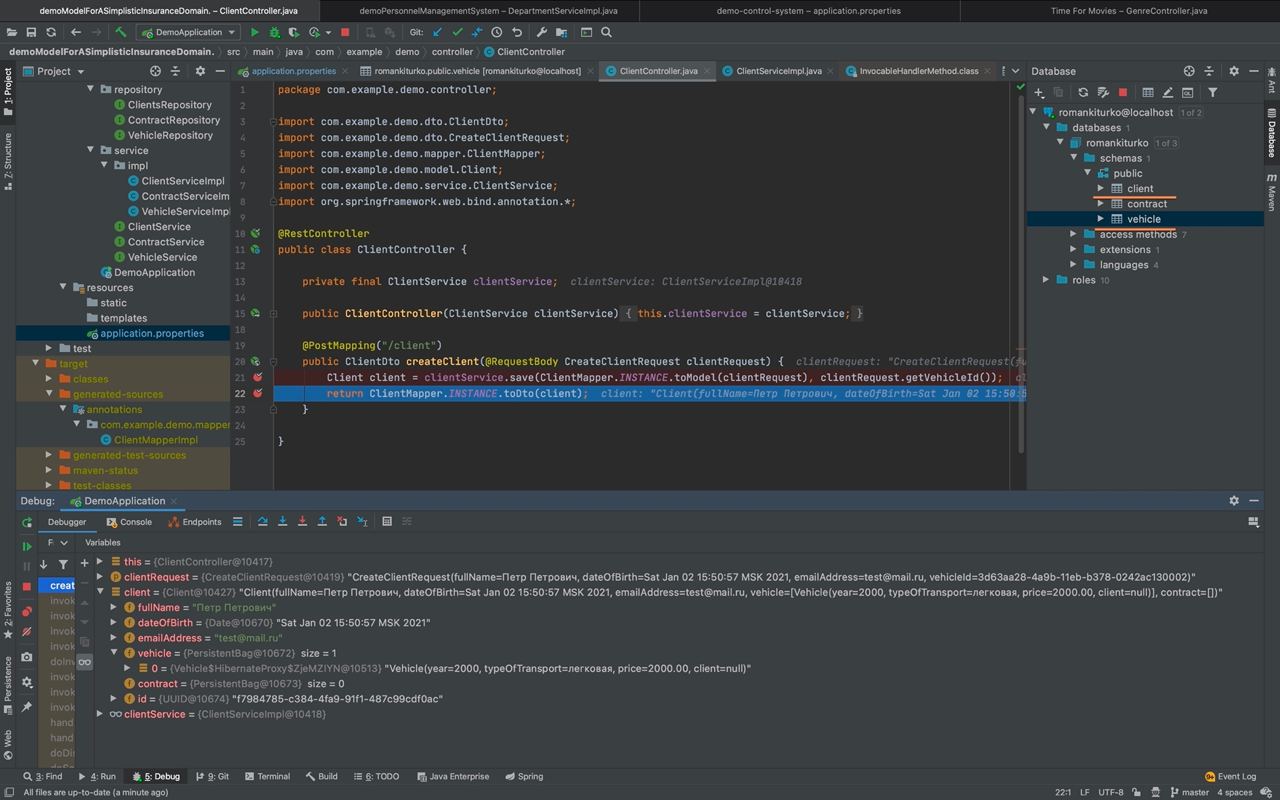1280x800 pixels.
Task: Click the Git Rollback arrow icon
Action: 517,32
